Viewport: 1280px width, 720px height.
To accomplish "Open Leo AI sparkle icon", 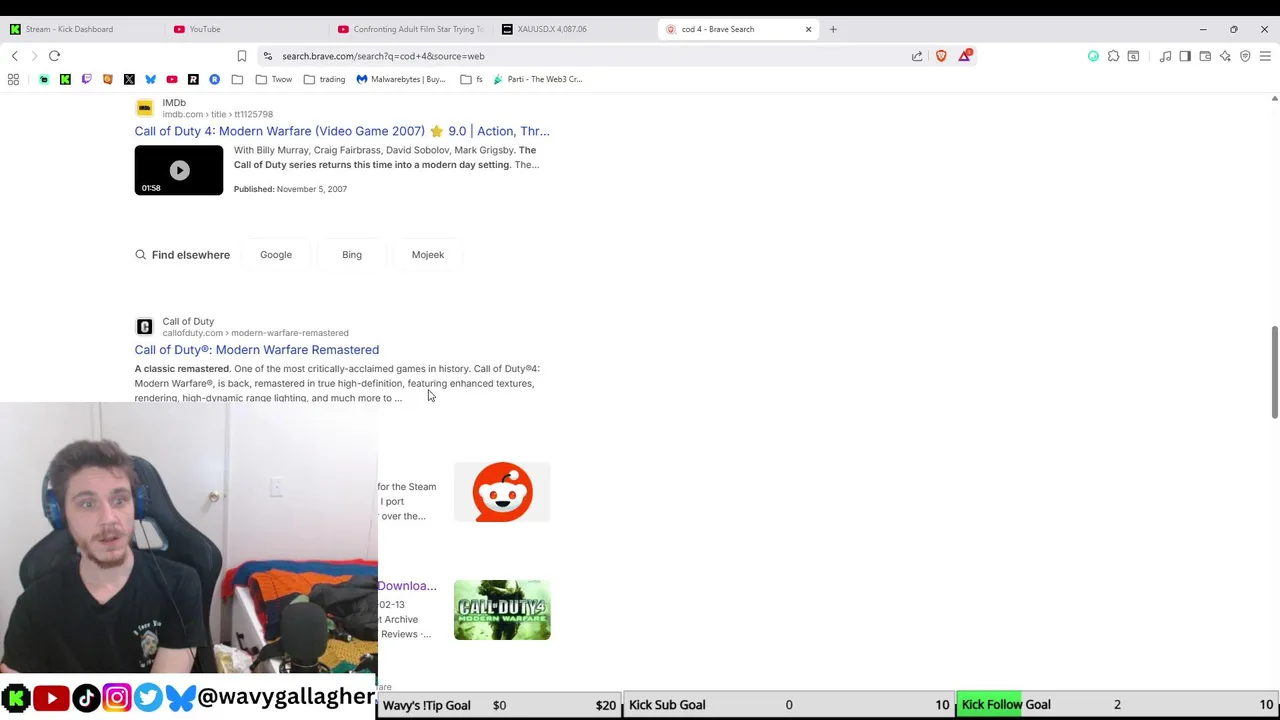I will point(1225,56).
